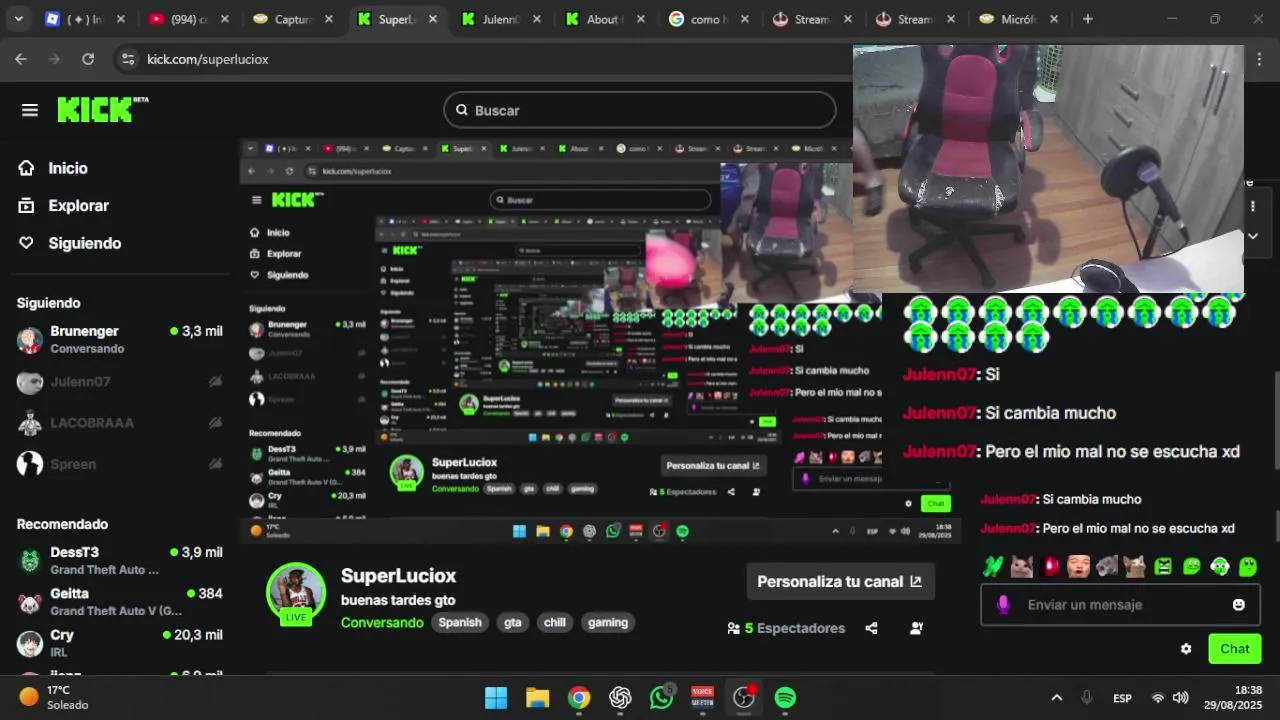Open chat settings gear

click(x=1186, y=648)
